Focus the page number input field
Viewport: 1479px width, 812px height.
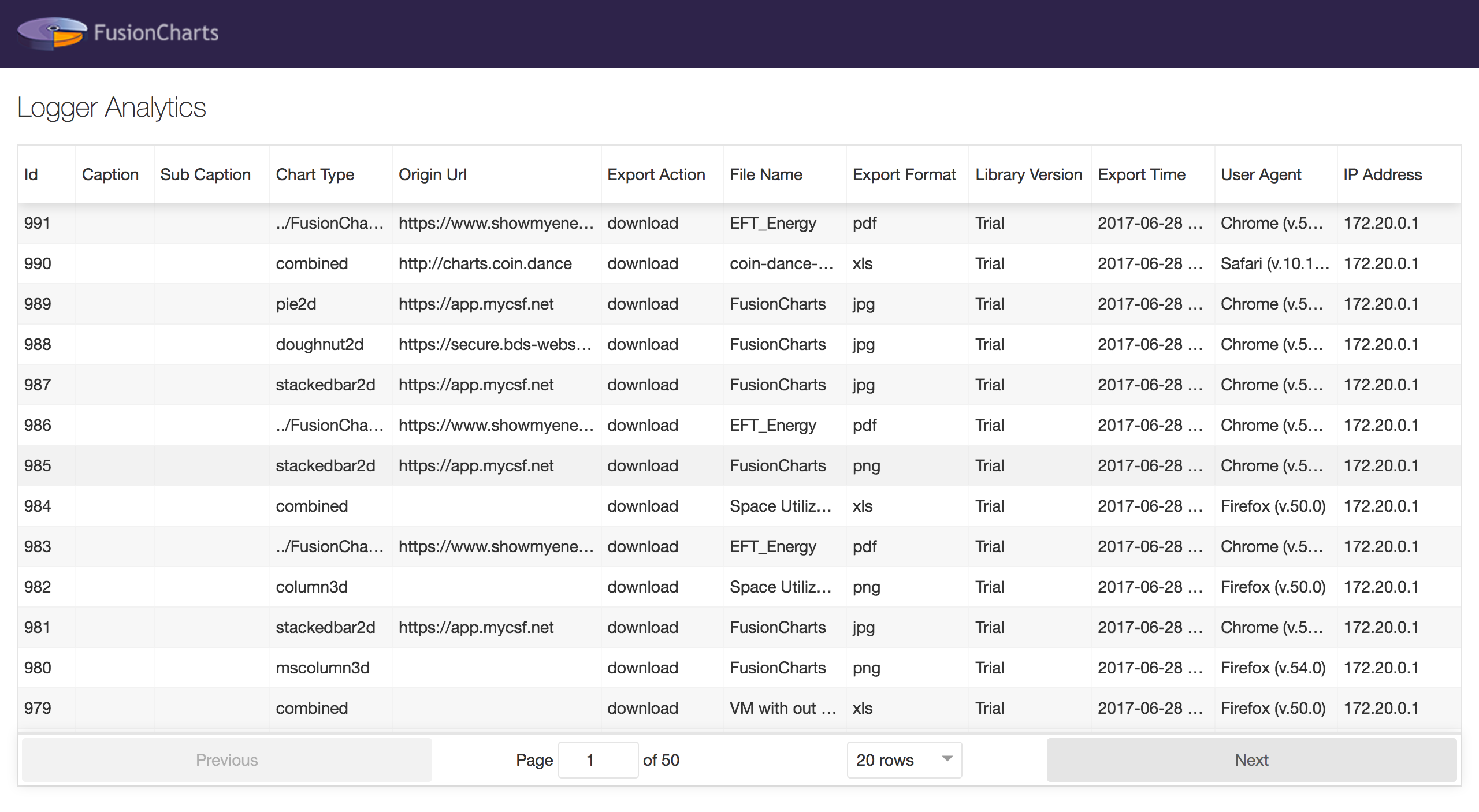(597, 760)
